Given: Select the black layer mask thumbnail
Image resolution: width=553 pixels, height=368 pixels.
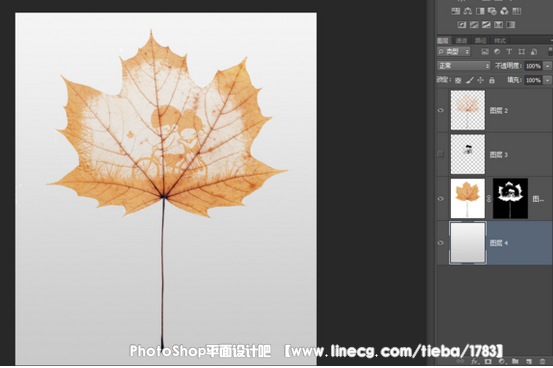Looking at the screenshot, I should point(510,198).
